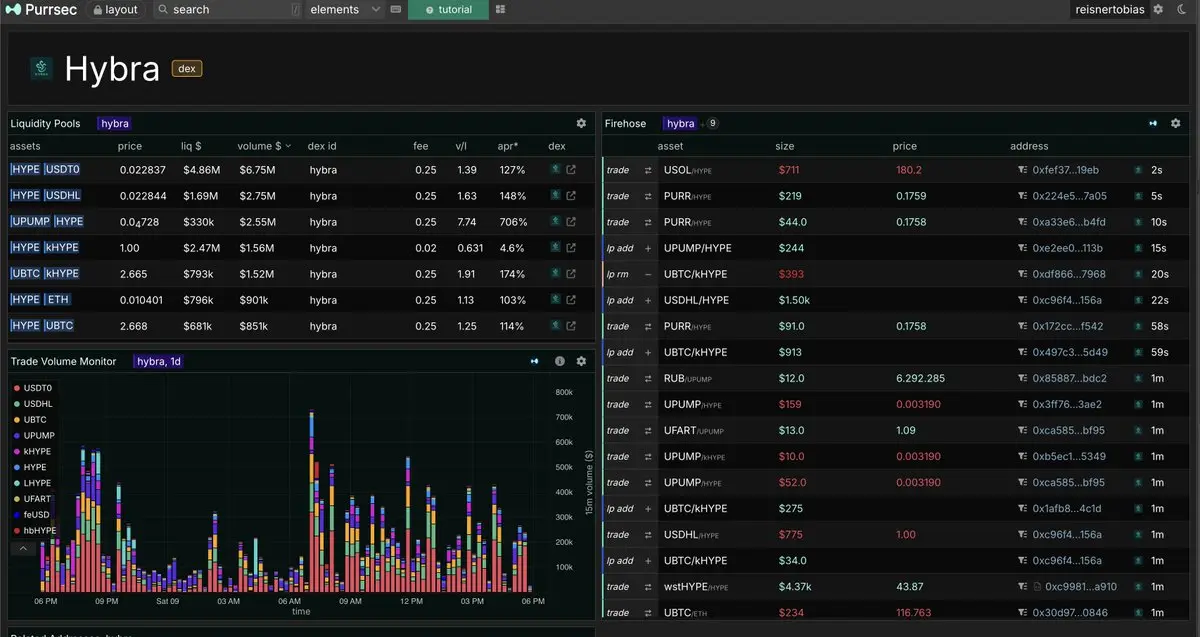Click Firehose size column header
Image resolution: width=1200 pixels, height=637 pixels.
[x=785, y=146]
